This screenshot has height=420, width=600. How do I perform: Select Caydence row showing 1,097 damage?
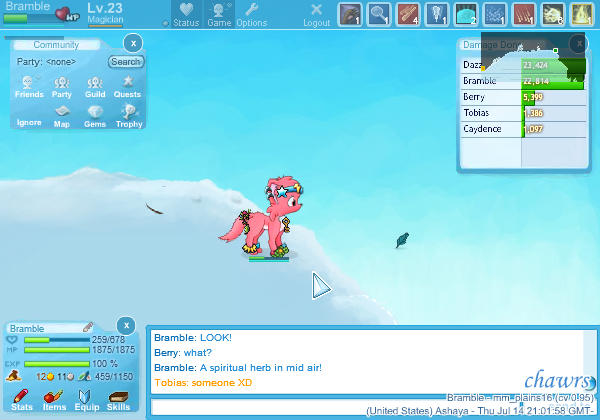[523, 129]
